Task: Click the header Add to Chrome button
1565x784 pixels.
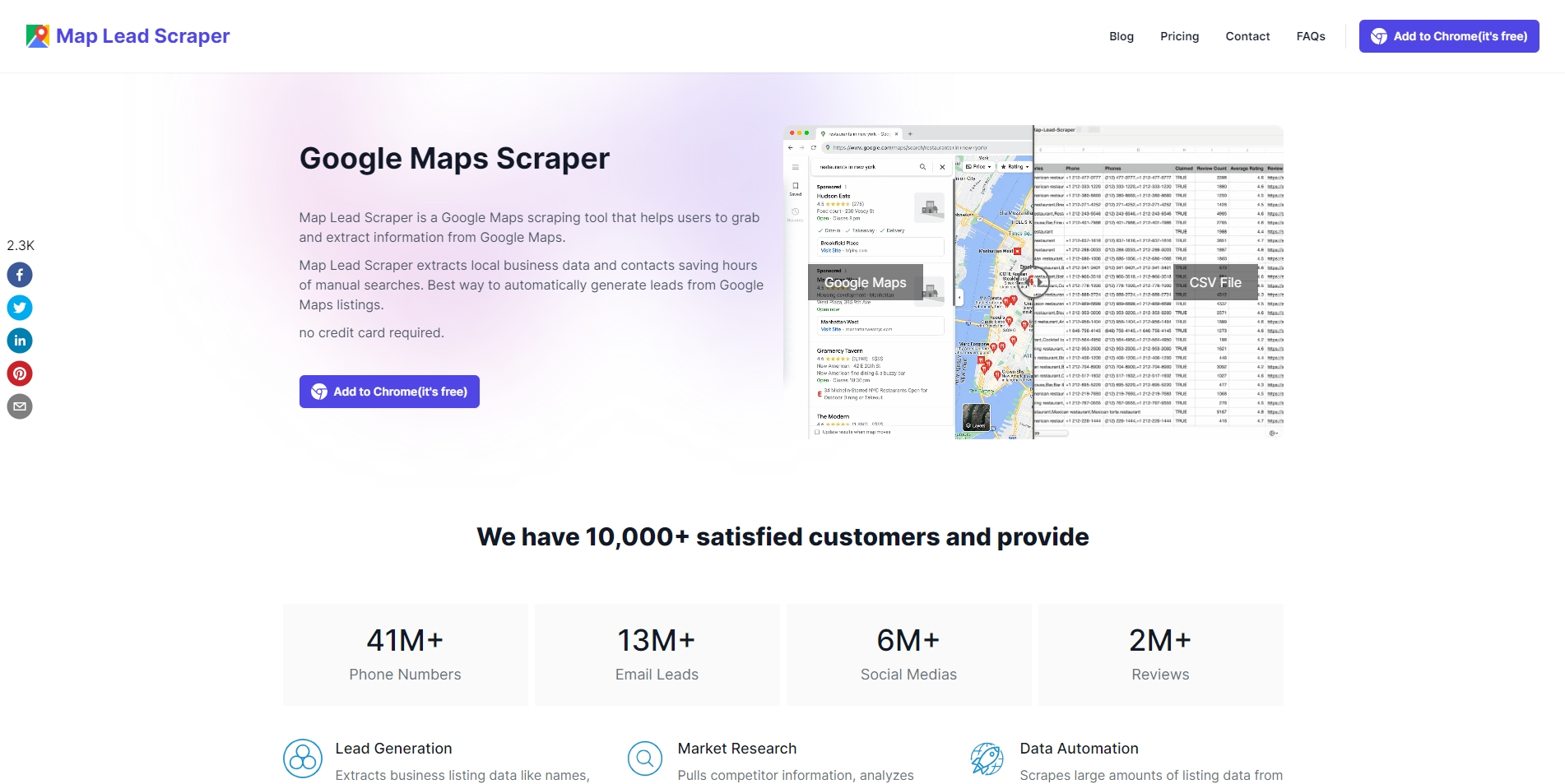Action: [x=1449, y=36]
